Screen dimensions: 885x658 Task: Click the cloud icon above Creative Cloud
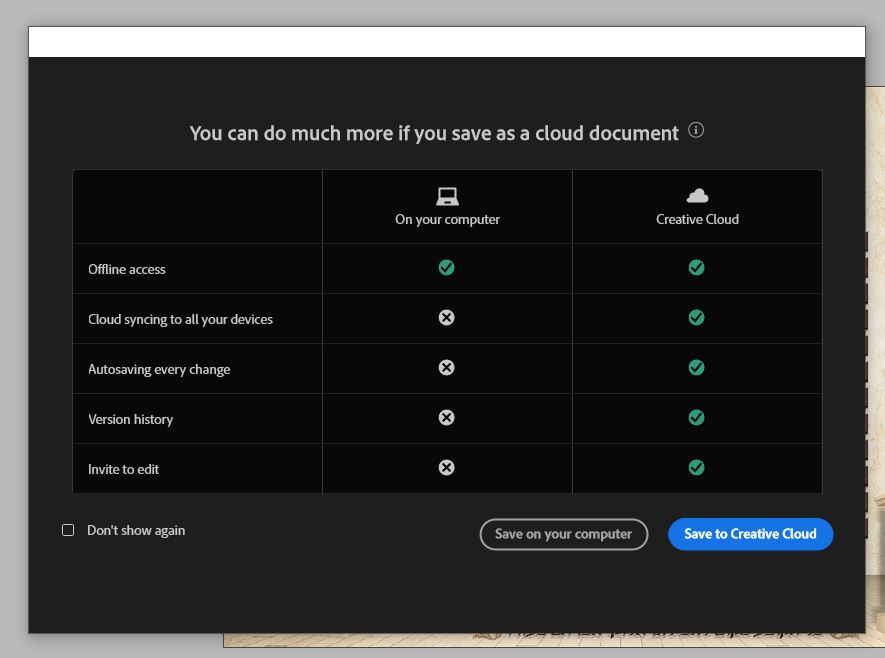[x=697, y=195]
